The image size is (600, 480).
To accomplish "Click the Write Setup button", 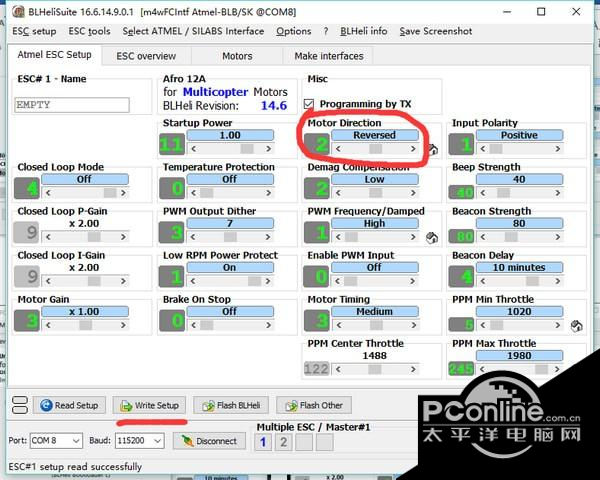I will pyautogui.click(x=149, y=405).
